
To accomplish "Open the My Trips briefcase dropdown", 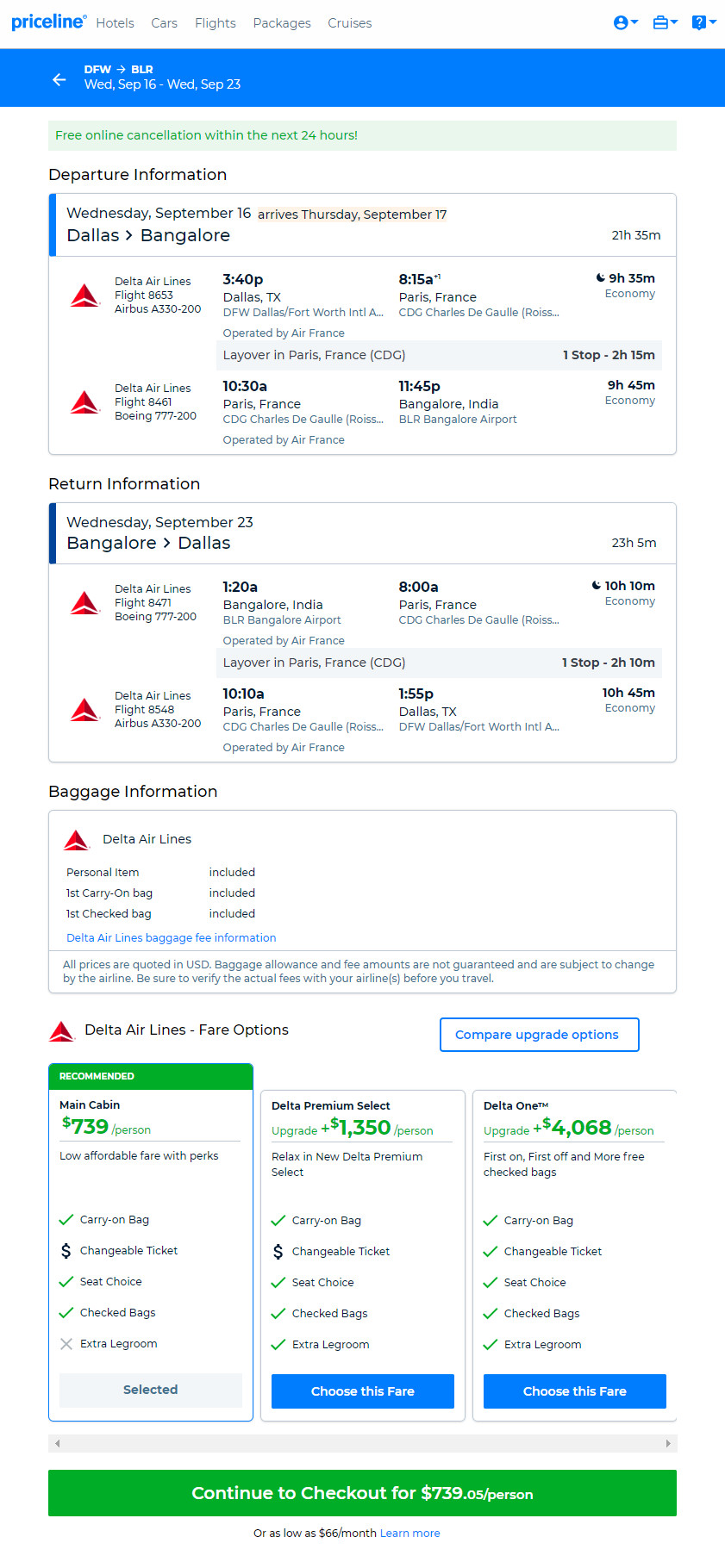I will pyautogui.click(x=665, y=22).
